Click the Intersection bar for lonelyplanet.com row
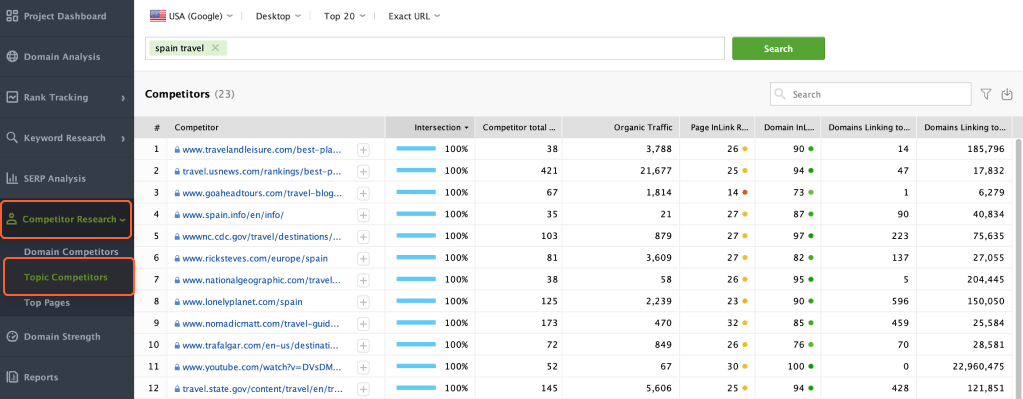Viewport: 1023px width, 399px height. (416, 302)
